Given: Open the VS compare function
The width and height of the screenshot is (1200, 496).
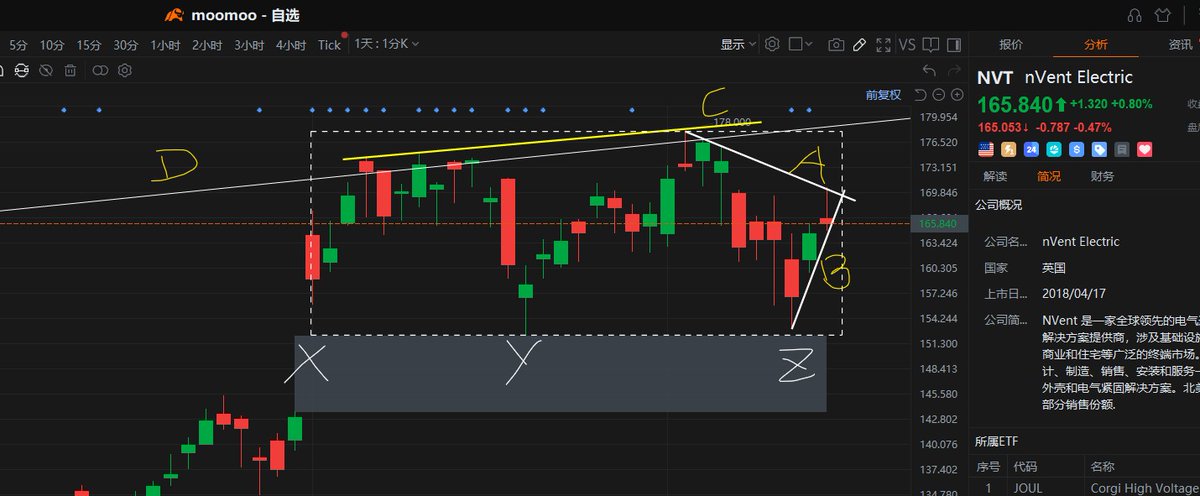Looking at the screenshot, I should pyautogui.click(x=907, y=45).
